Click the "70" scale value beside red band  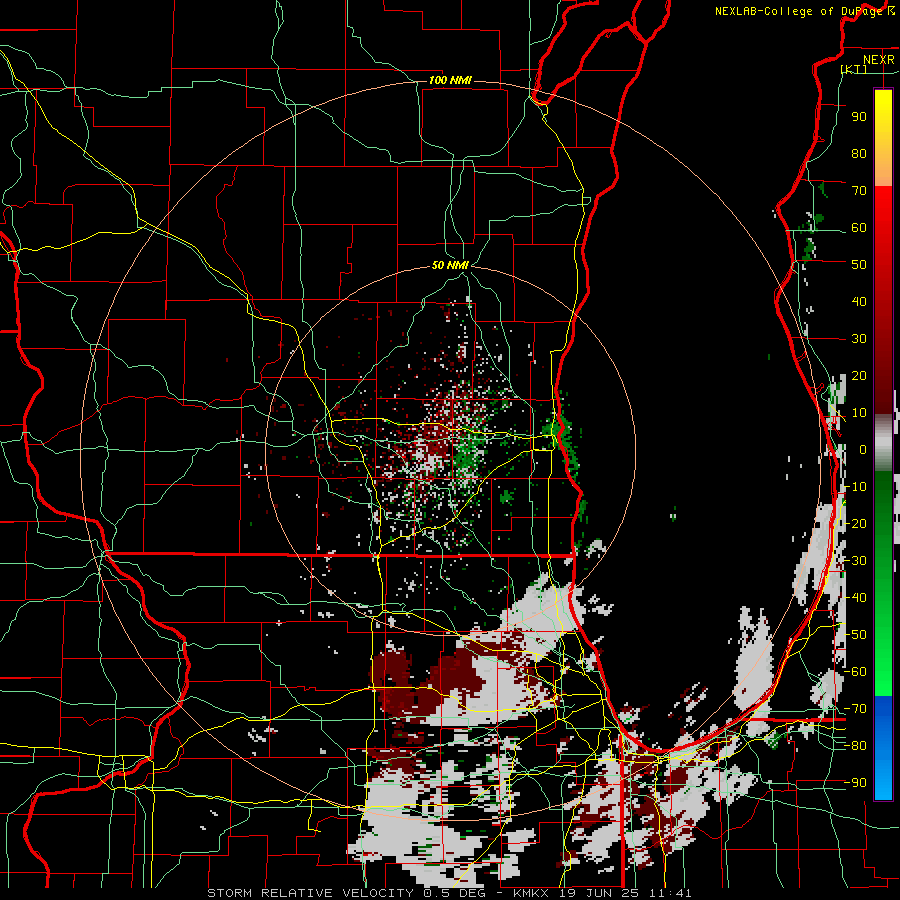pyautogui.click(x=859, y=191)
